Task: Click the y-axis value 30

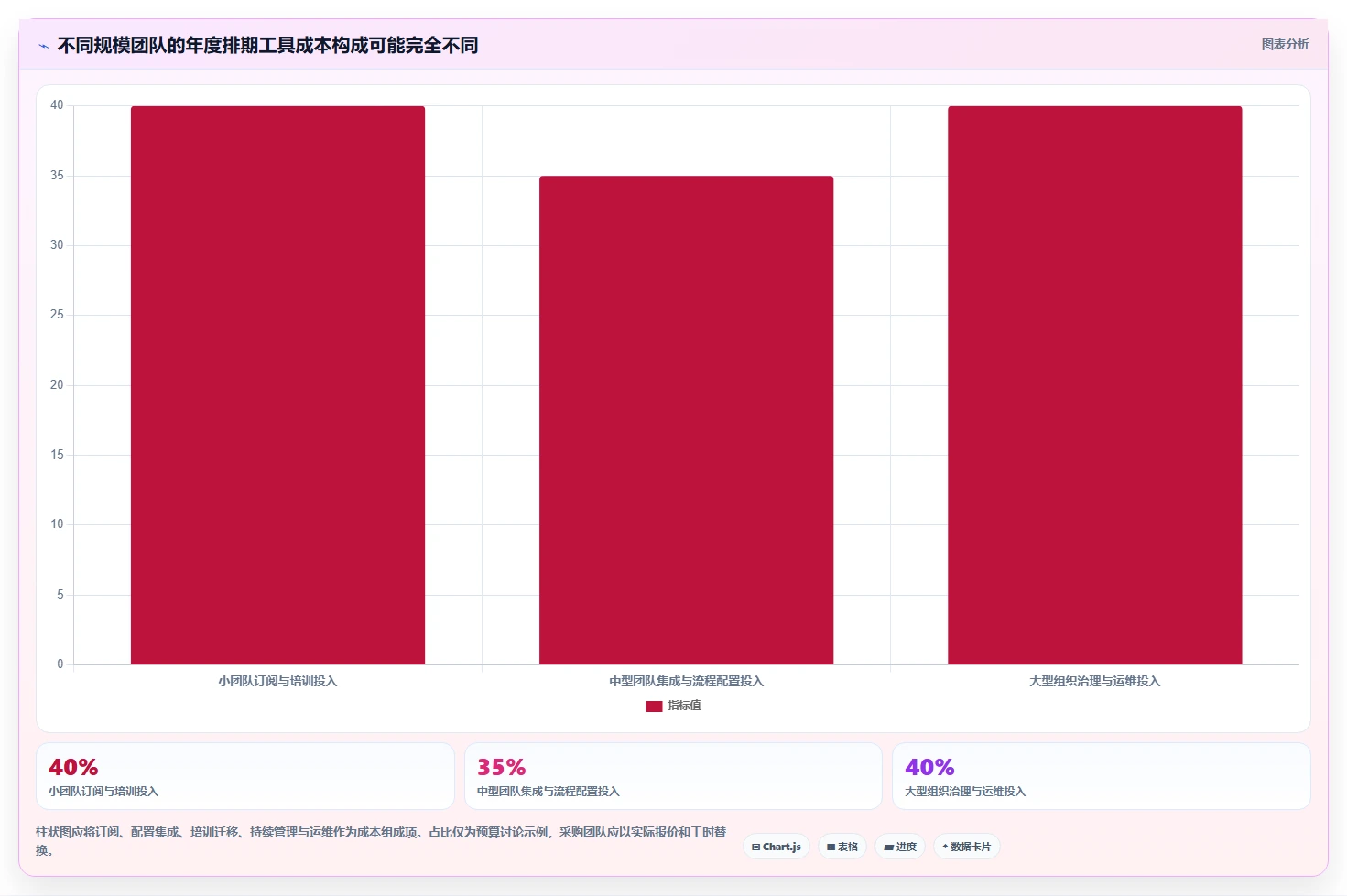Action: click(57, 245)
